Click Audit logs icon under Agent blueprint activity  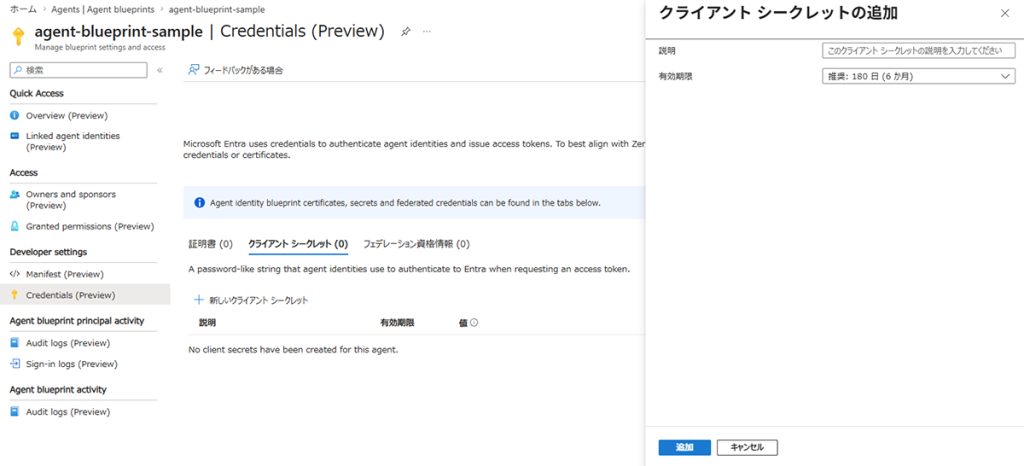coord(14,412)
